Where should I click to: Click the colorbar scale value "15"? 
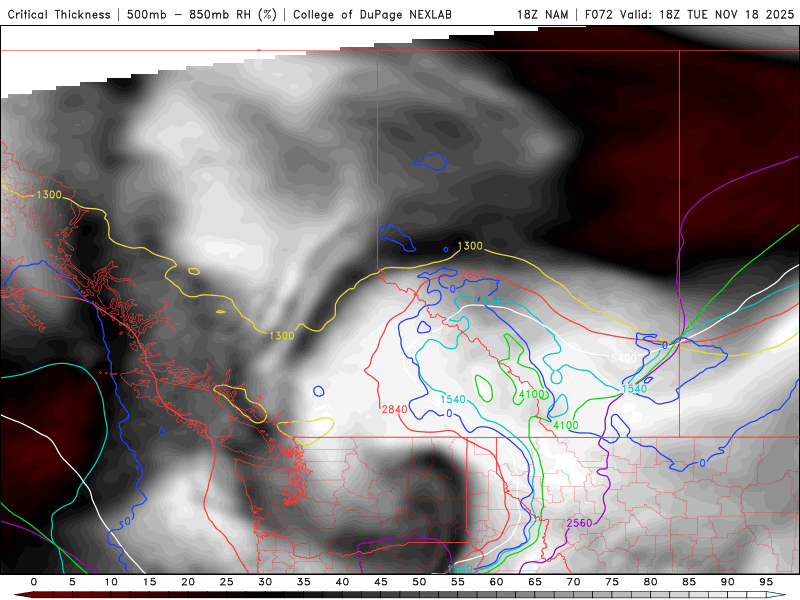[149, 582]
